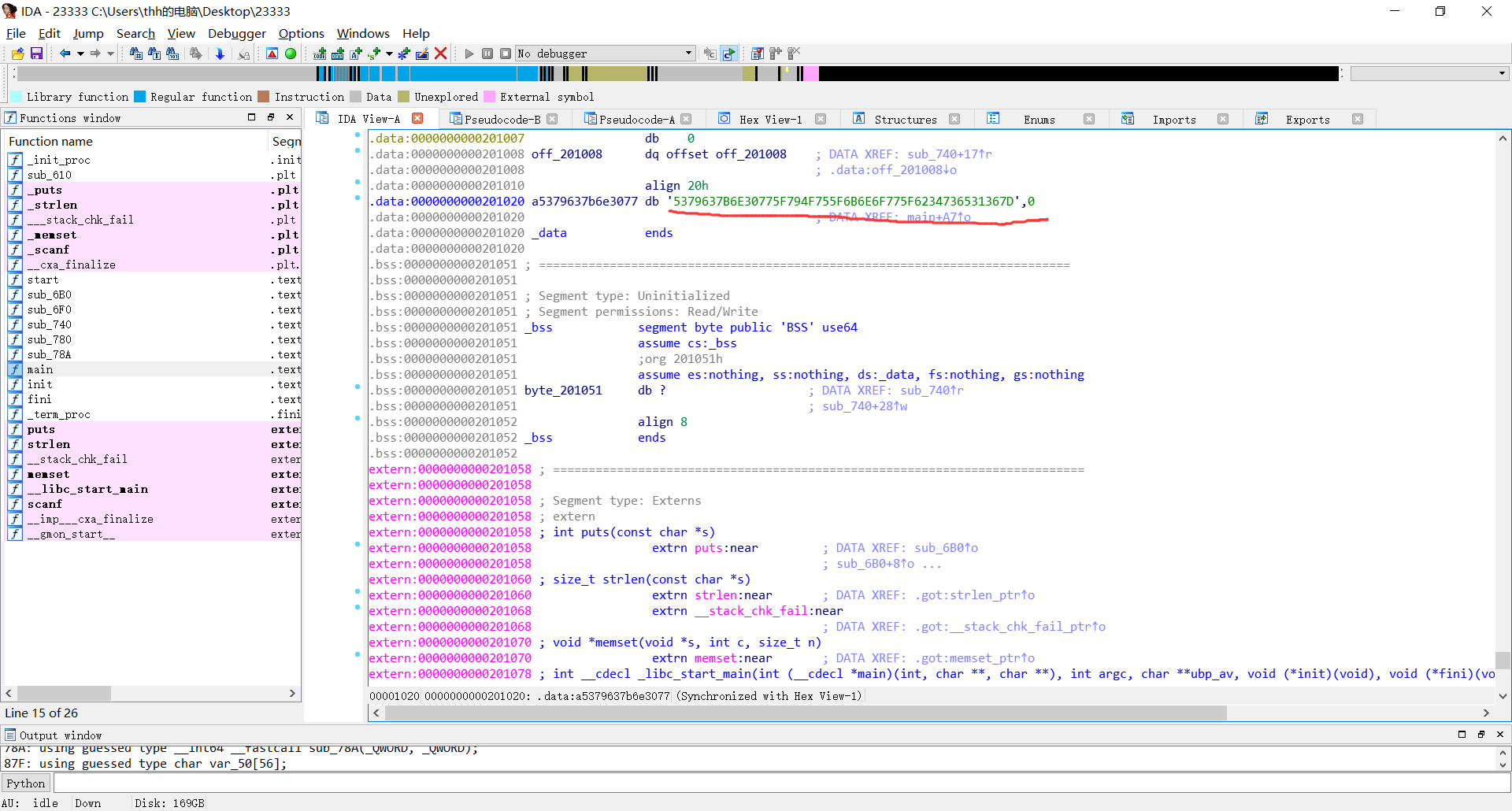Viewport: 1512px width, 811px height.
Task: Click the convert to data icon
Action: (338, 54)
